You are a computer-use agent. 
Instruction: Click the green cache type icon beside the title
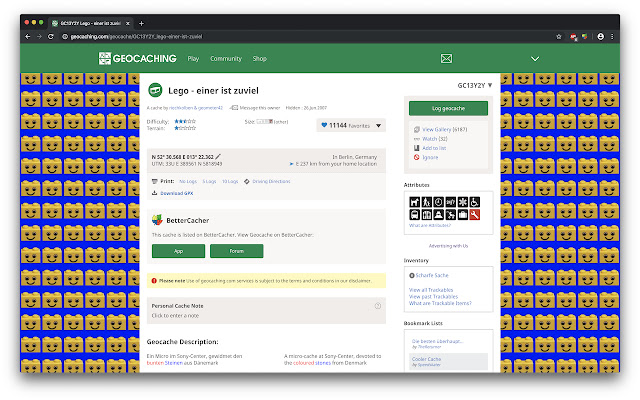(x=155, y=90)
